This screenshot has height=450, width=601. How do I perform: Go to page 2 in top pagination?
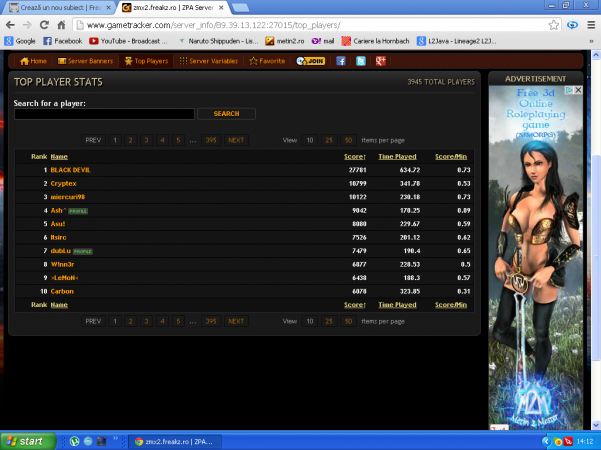pyautogui.click(x=130, y=140)
